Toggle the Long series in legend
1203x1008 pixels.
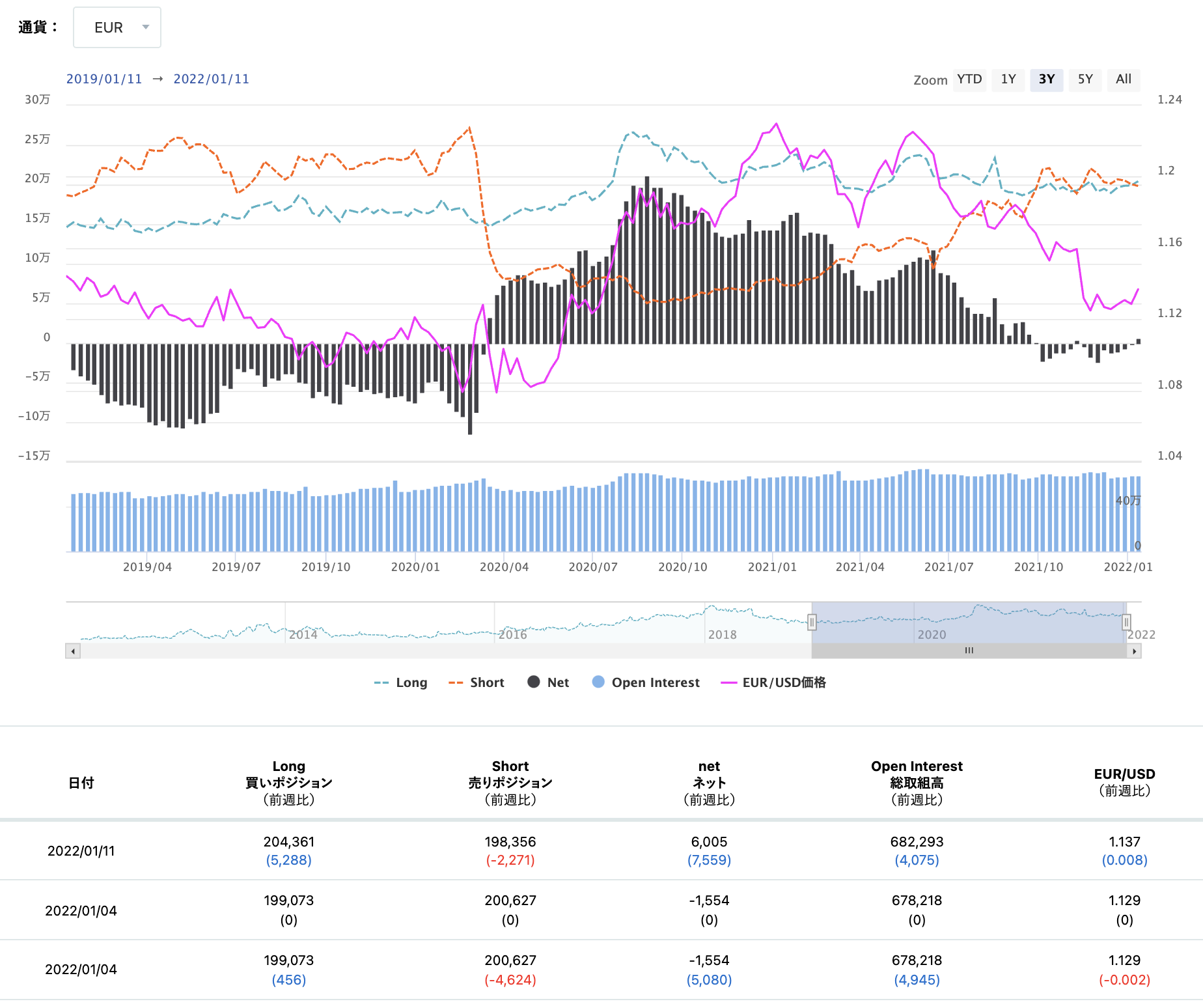(401, 682)
